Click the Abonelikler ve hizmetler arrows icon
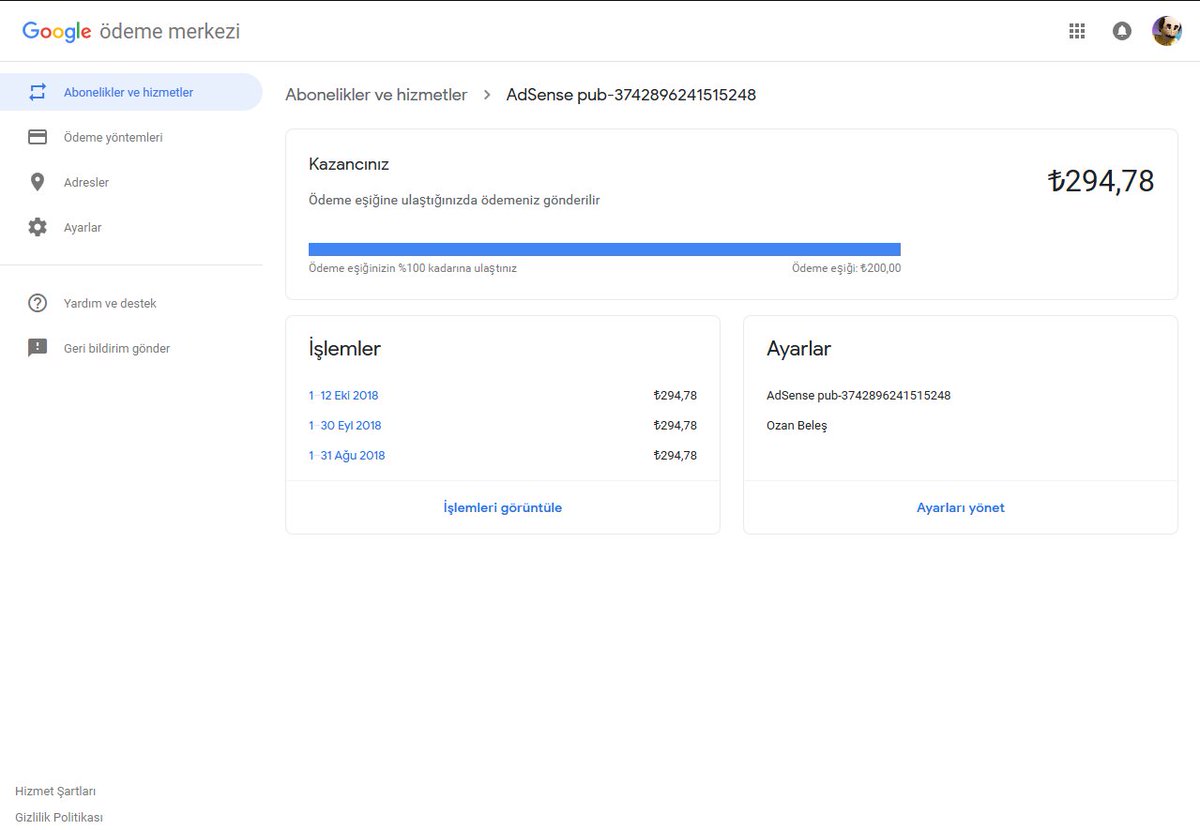The image size is (1200, 830). pos(37,92)
